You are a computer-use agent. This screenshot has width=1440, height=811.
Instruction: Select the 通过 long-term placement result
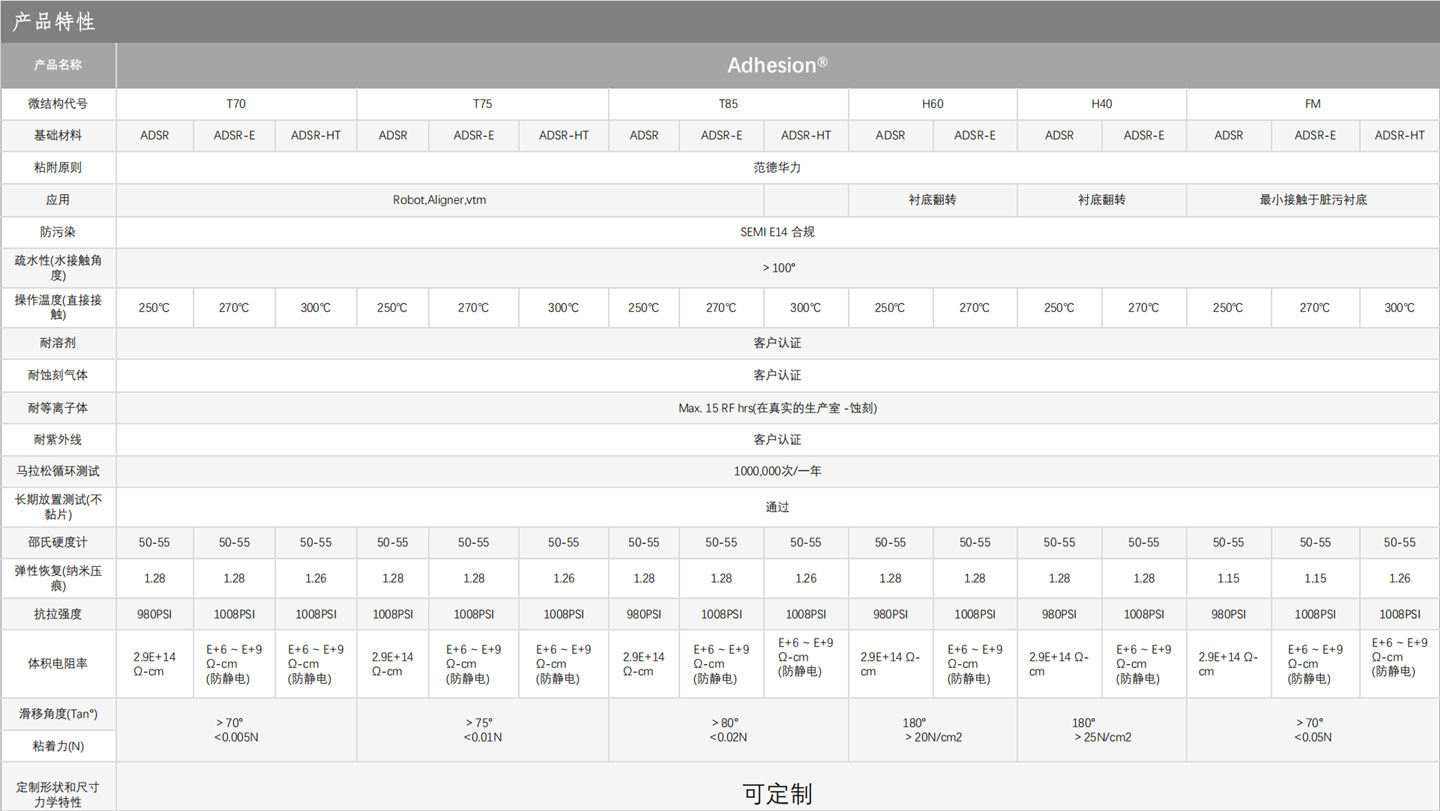pos(777,507)
